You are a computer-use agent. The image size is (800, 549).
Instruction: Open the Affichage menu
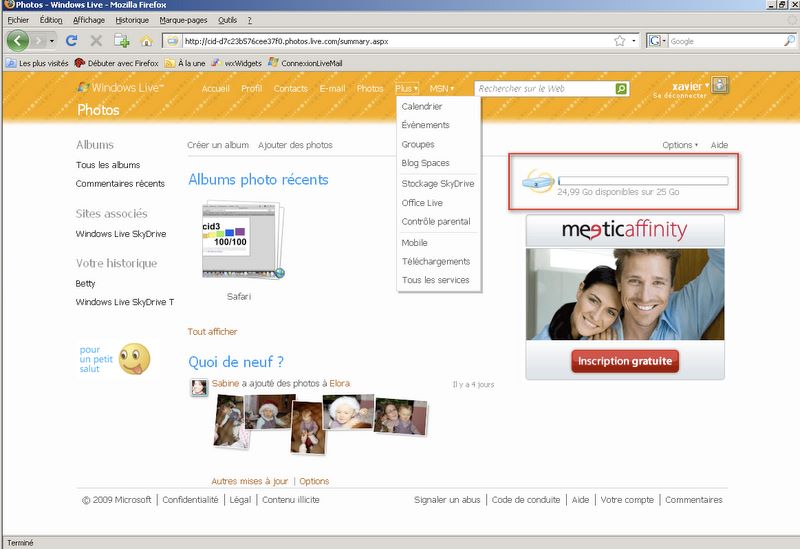coord(89,20)
